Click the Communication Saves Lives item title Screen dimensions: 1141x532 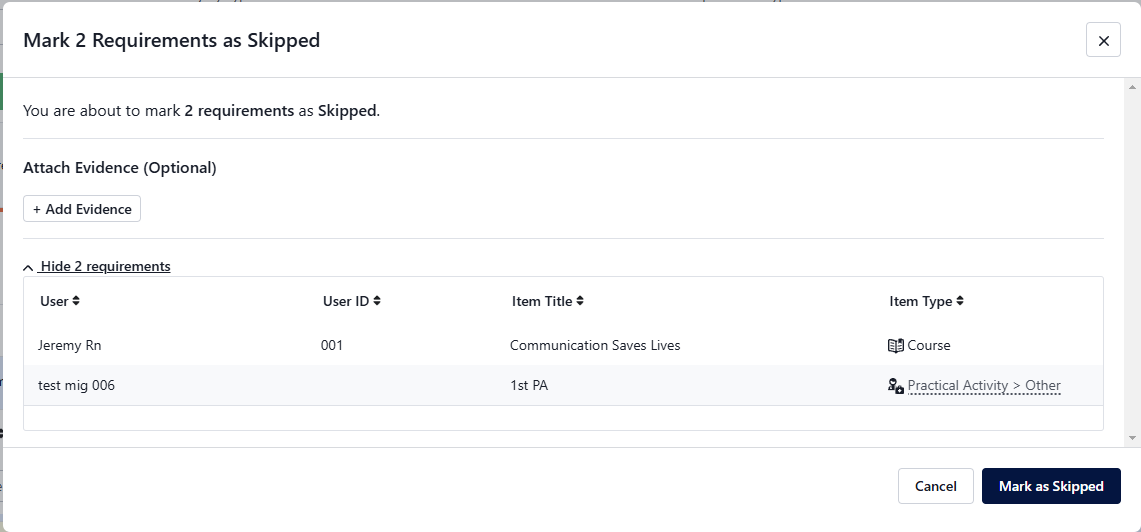[595, 346]
